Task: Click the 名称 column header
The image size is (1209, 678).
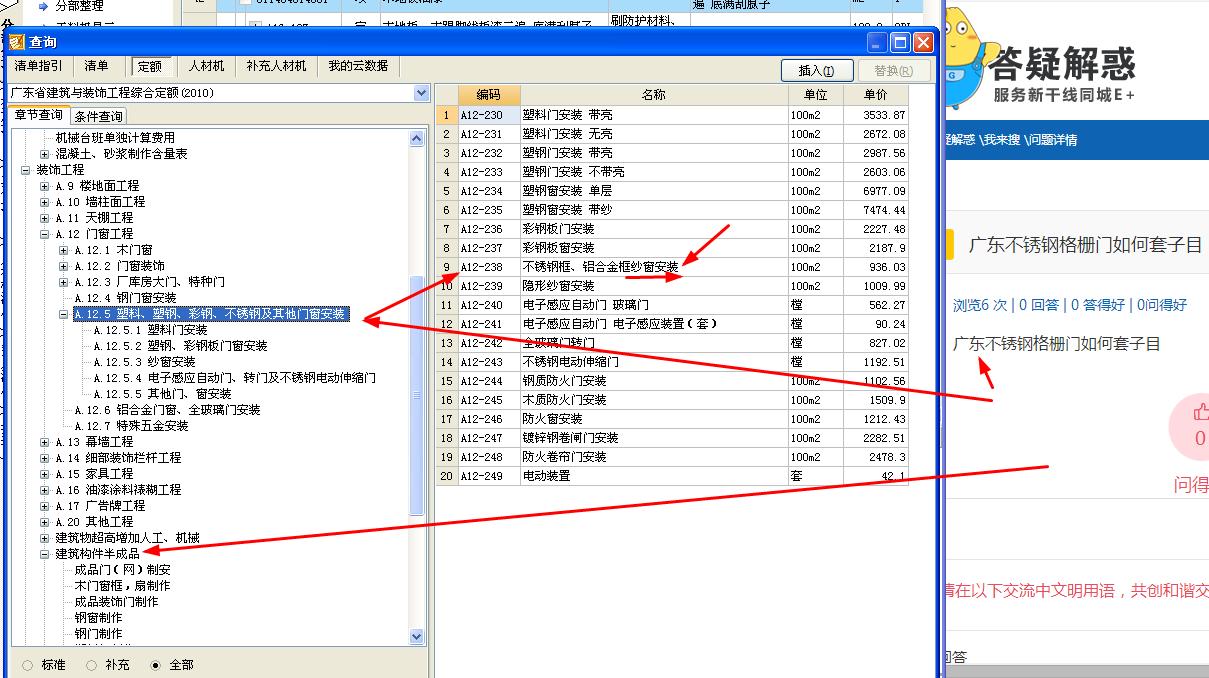Action: pos(654,95)
